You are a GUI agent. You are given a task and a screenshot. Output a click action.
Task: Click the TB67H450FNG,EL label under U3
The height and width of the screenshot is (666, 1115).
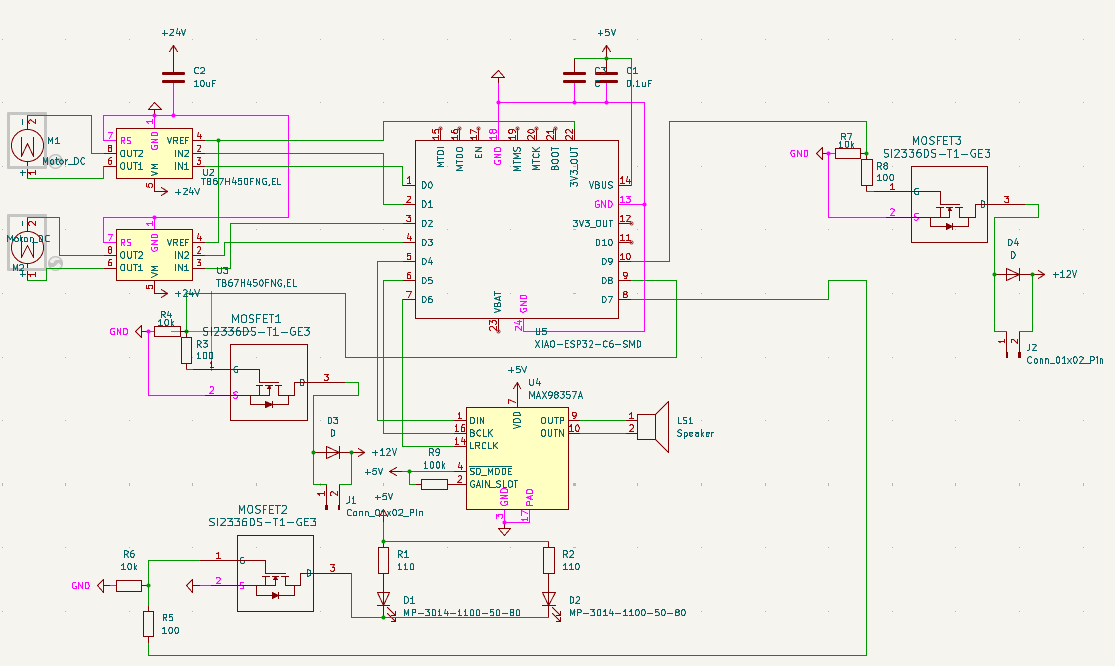click(257, 283)
